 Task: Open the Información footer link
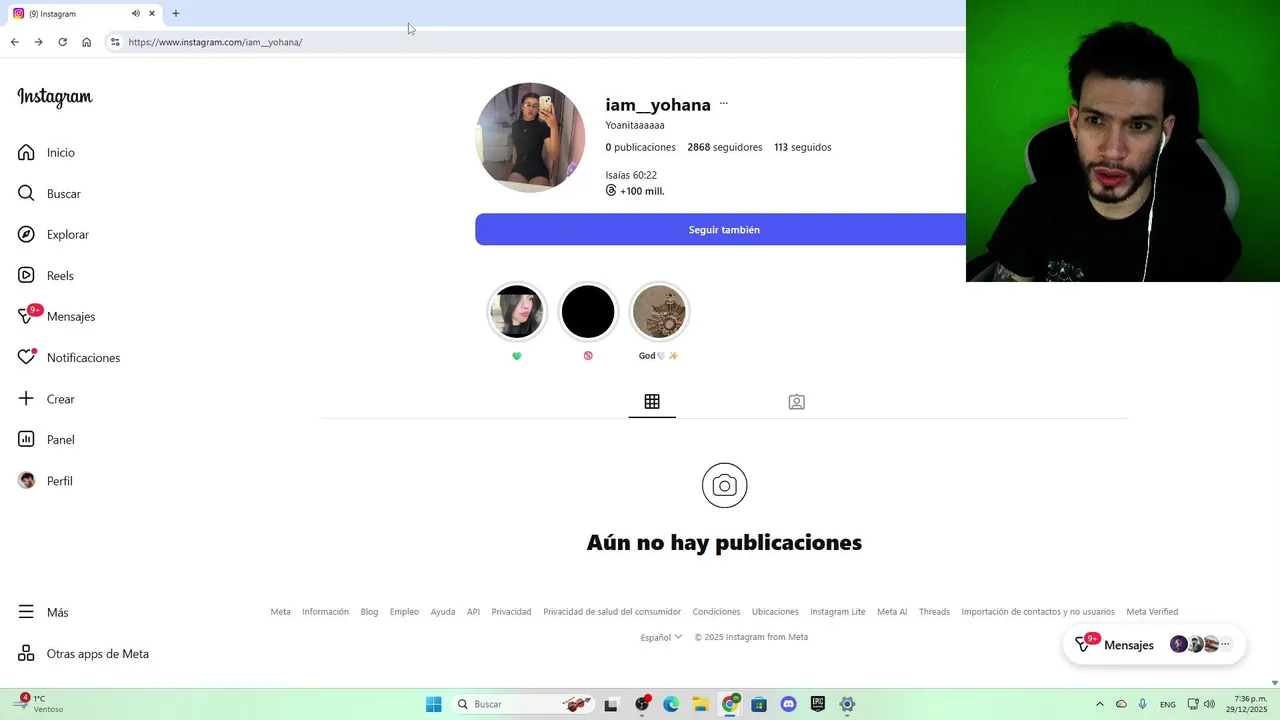pyautogui.click(x=325, y=612)
